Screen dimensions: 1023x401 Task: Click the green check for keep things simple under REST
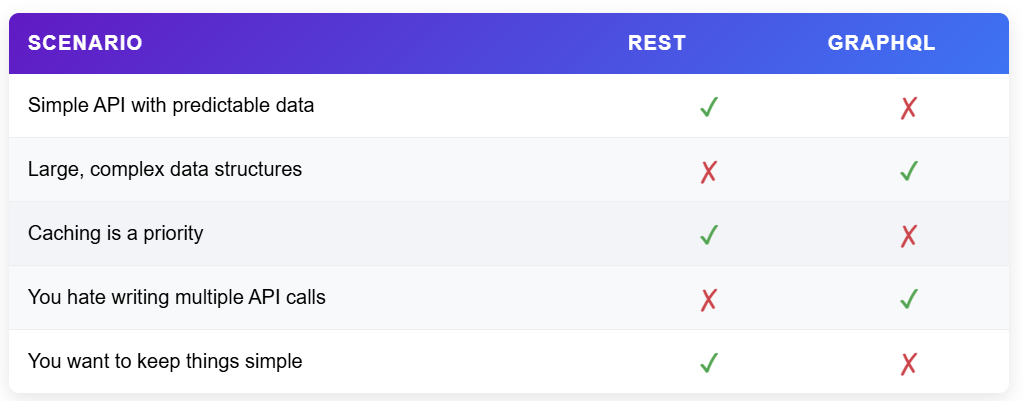(709, 363)
